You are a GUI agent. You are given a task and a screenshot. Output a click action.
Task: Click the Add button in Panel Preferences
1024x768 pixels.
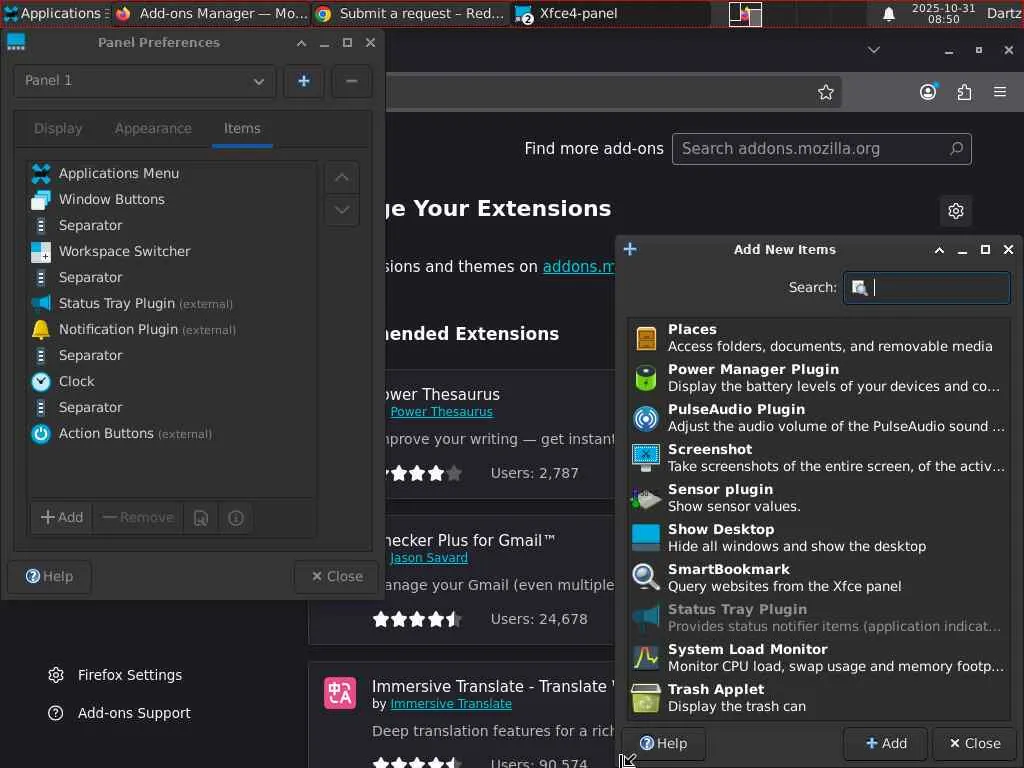click(x=62, y=518)
